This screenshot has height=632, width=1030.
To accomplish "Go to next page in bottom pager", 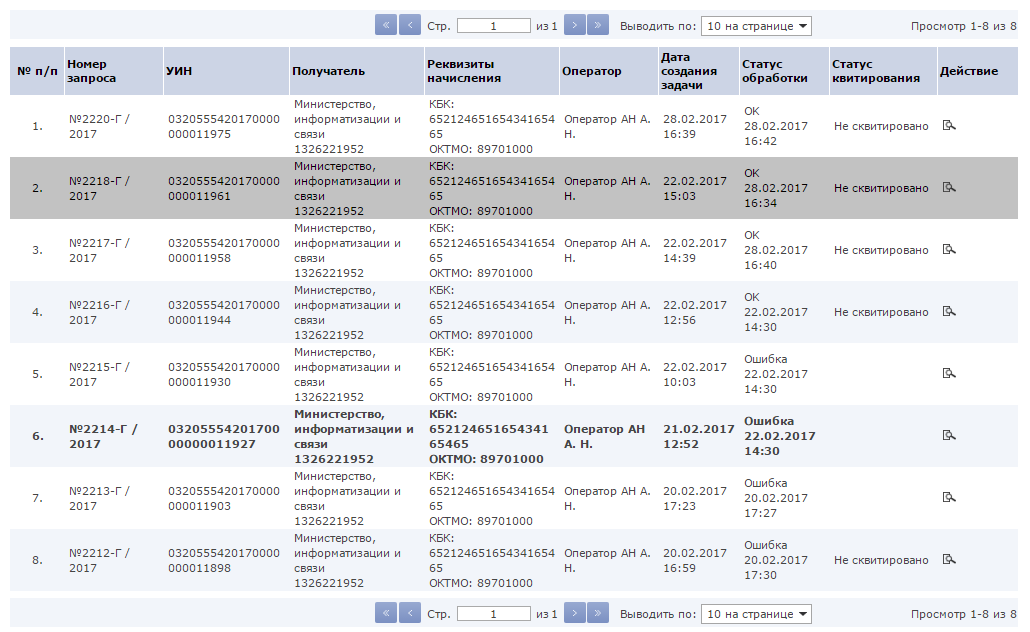I will [575, 613].
